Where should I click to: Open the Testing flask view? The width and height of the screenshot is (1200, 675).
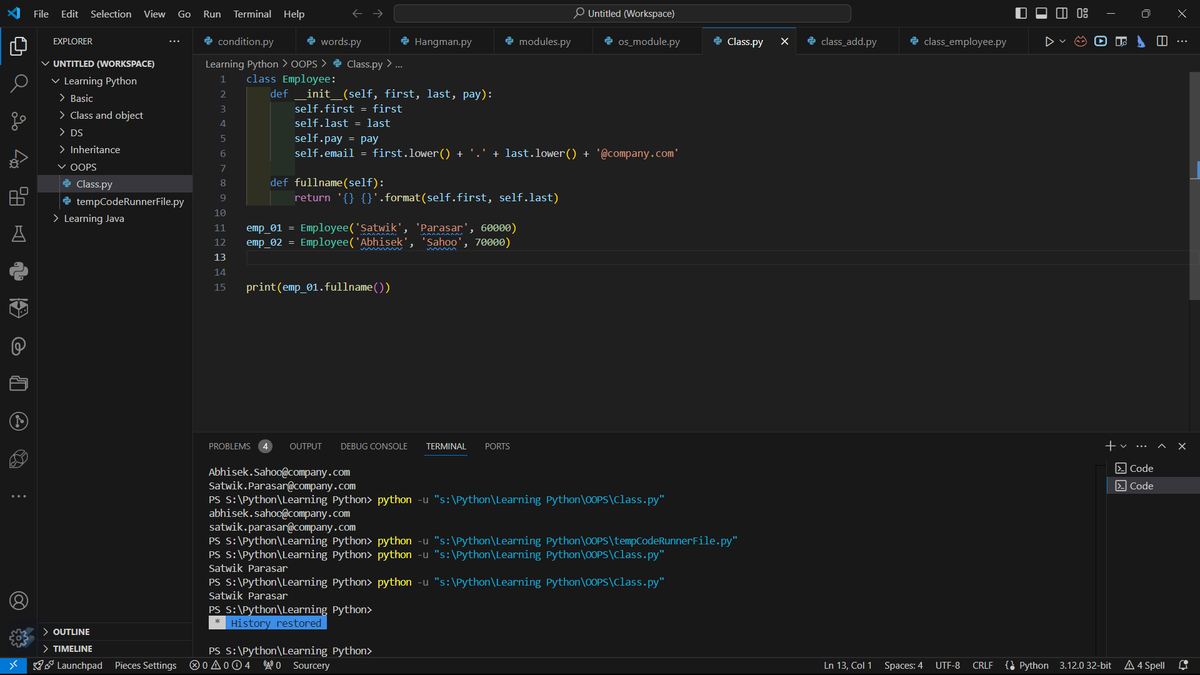18,234
